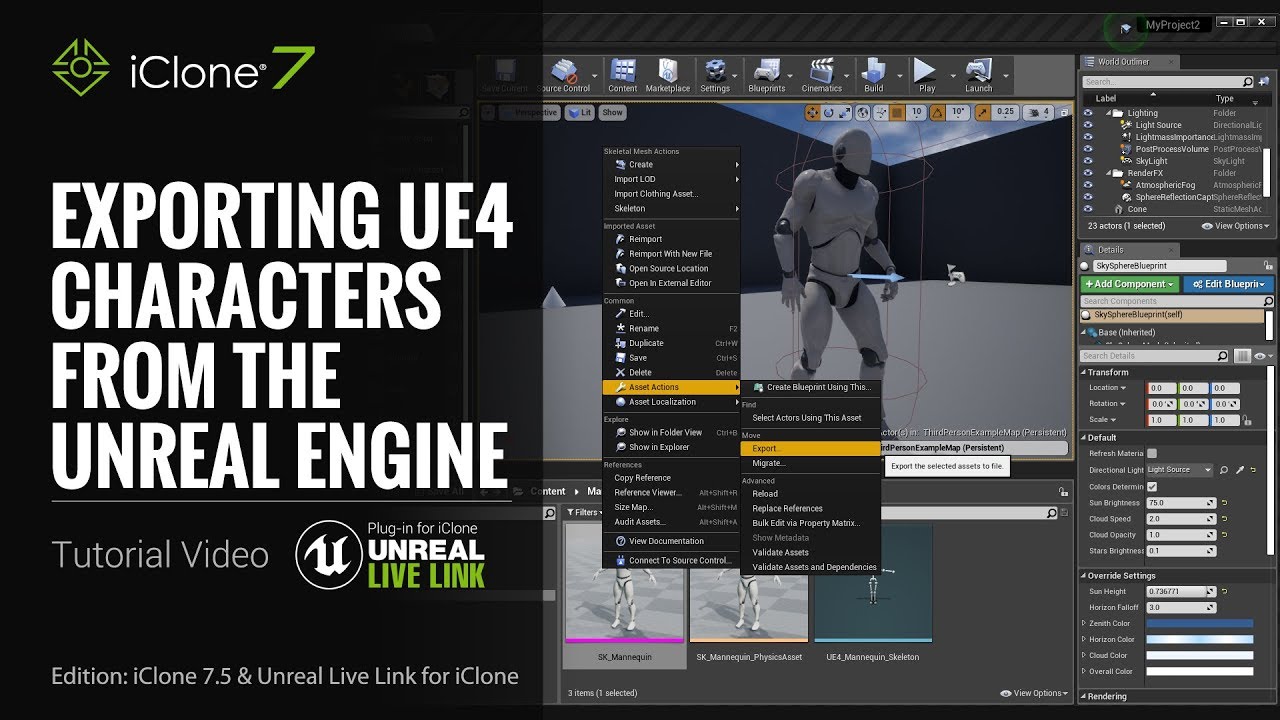The image size is (1280, 720).
Task: Click the Details actor lock icon
Action: click(1268, 265)
